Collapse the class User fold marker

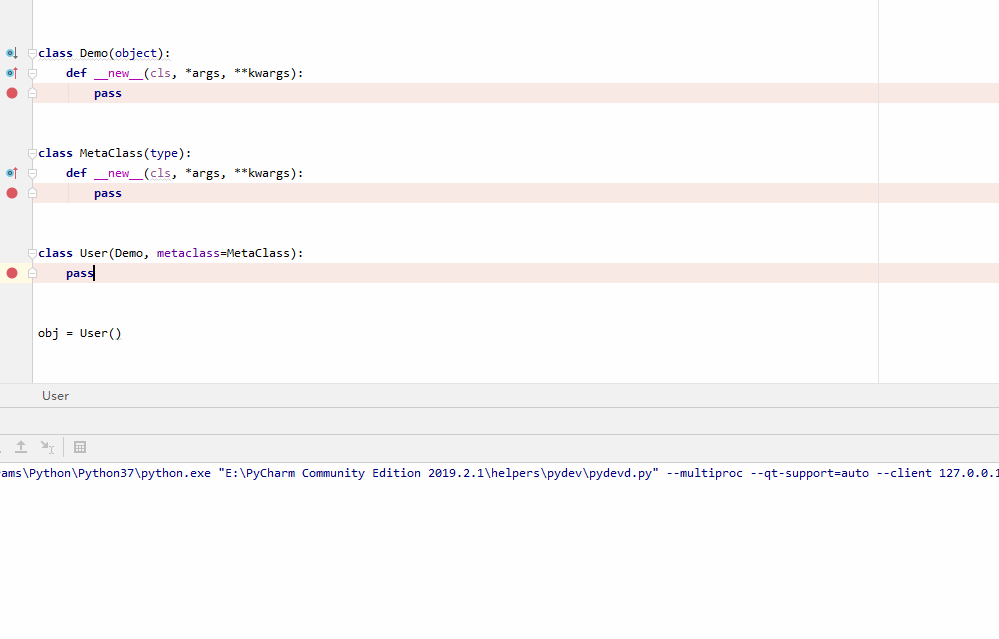(32, 254)
